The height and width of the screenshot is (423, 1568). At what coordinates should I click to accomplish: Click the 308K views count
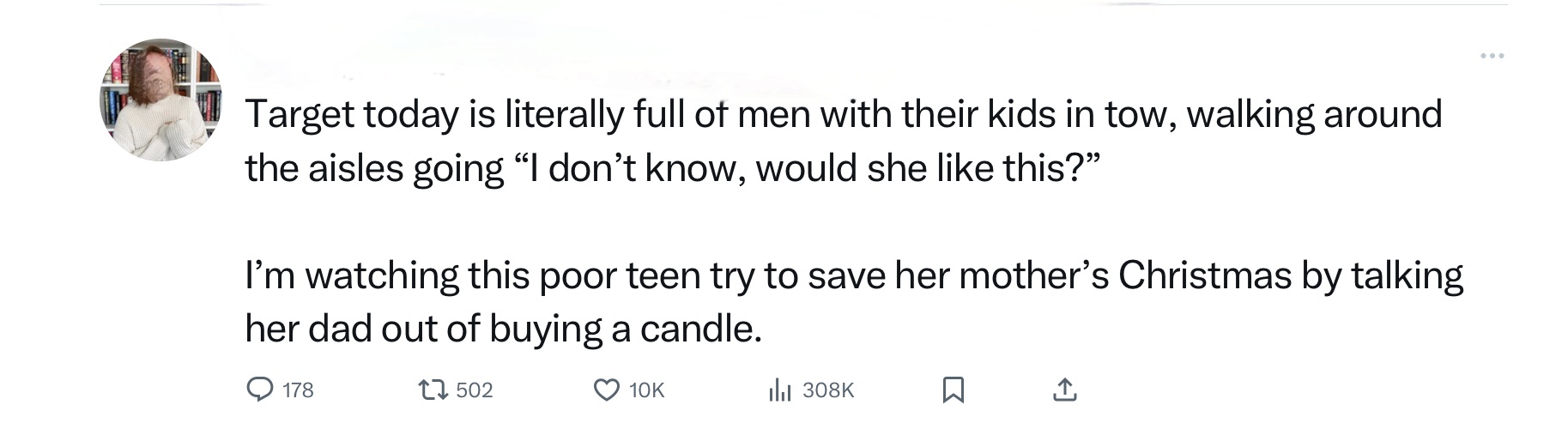point(828,390)
